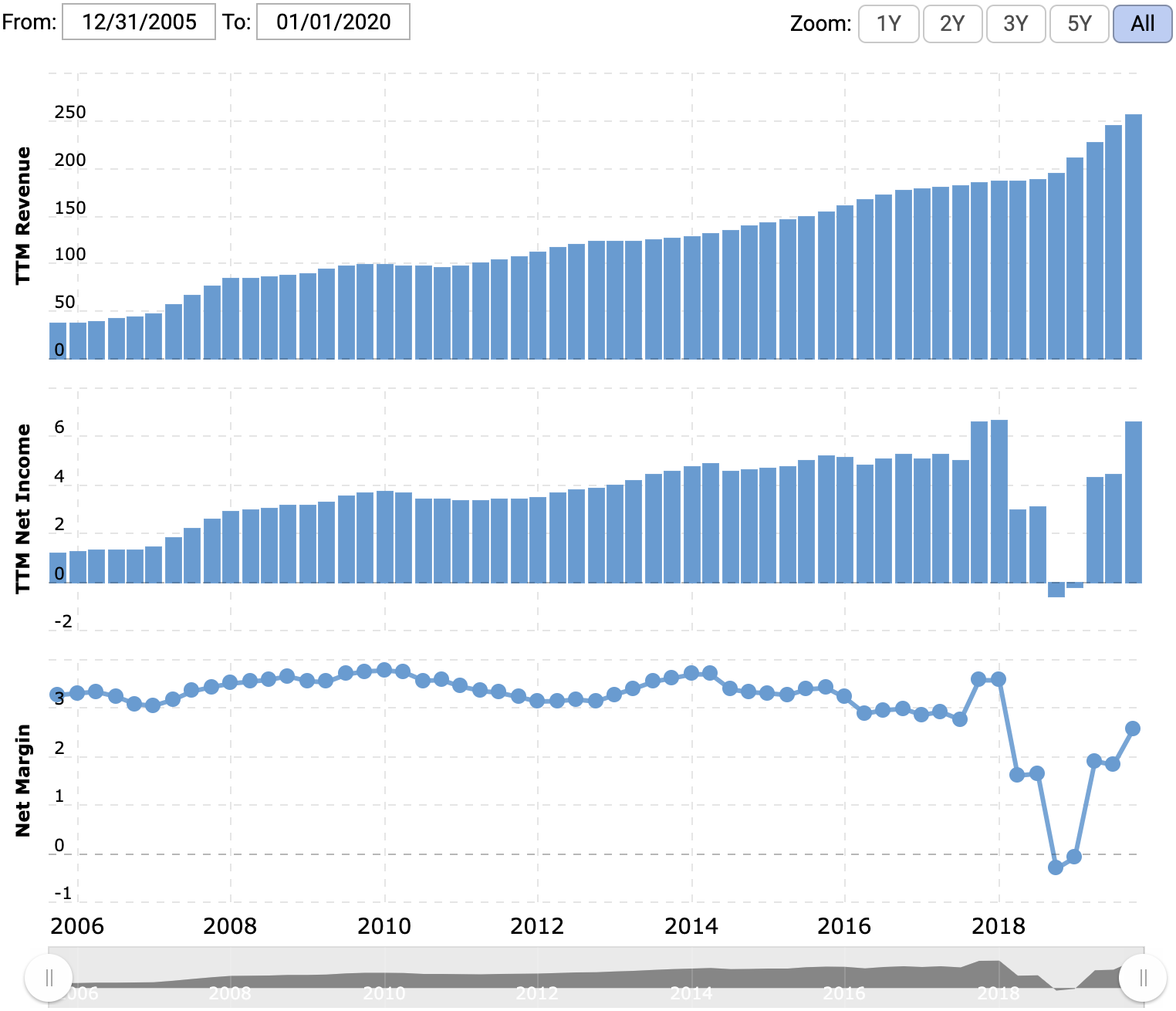The image size is (1176, 1011).
Task: Select the 3Y zoom button
Action: (1016, 24)
